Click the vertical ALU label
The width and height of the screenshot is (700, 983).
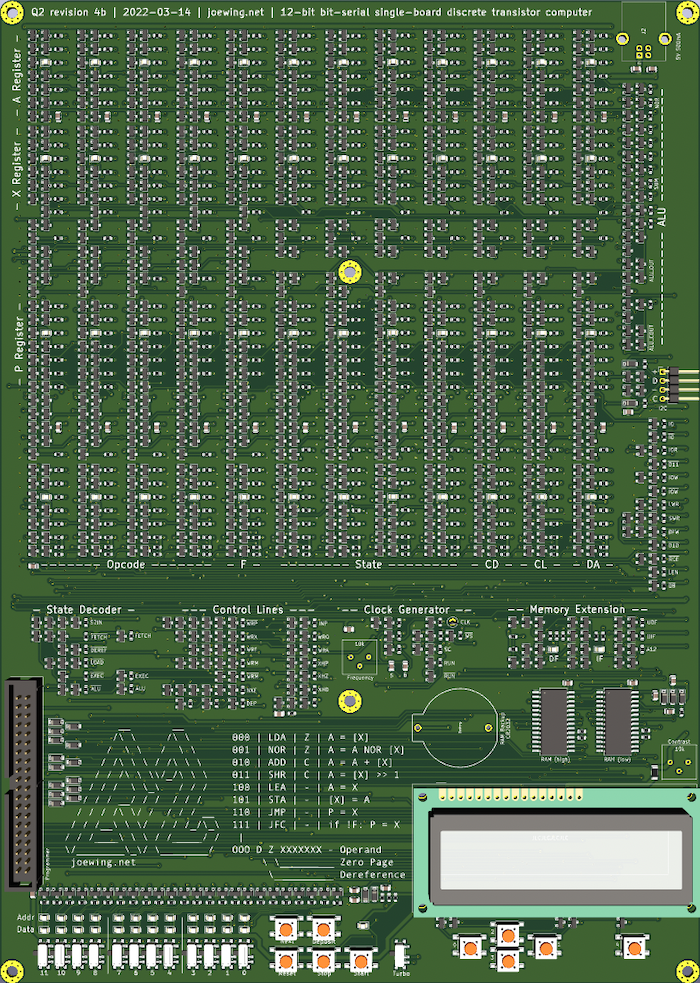[x=662, y=217]
